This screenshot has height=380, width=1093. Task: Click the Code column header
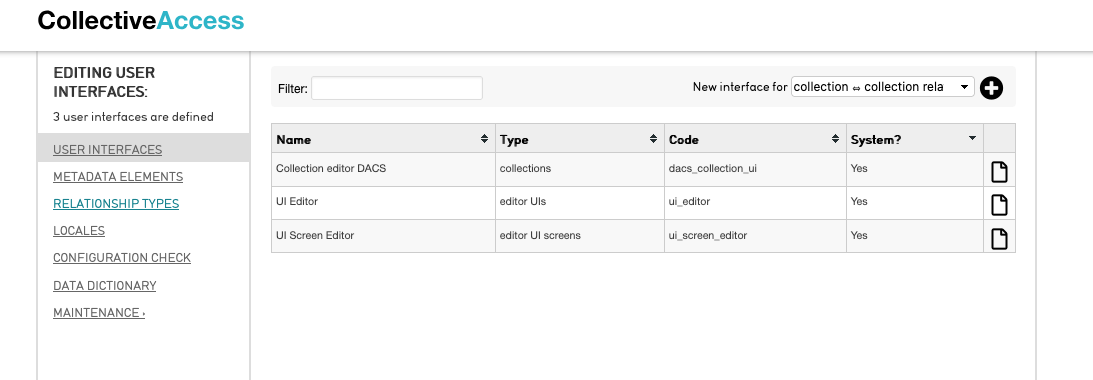[755, 139]
